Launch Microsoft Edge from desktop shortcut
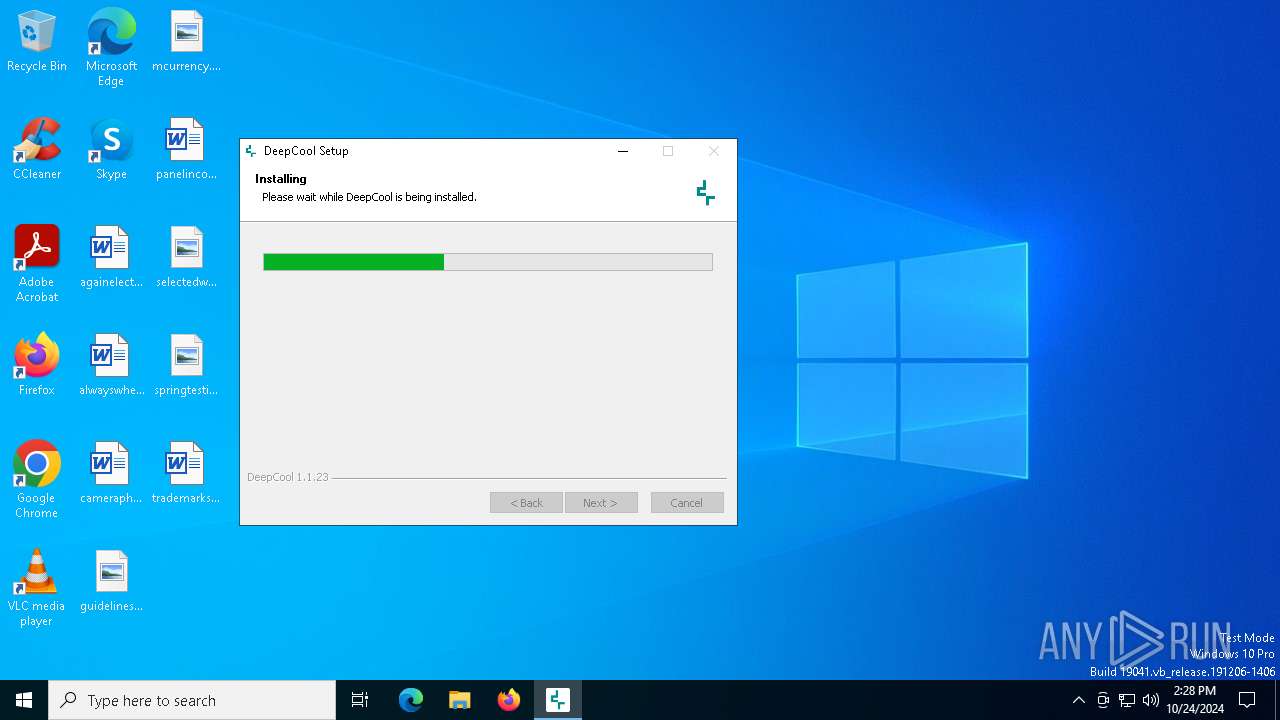This screenshot has width=1280, height=720. coord(111,48)
